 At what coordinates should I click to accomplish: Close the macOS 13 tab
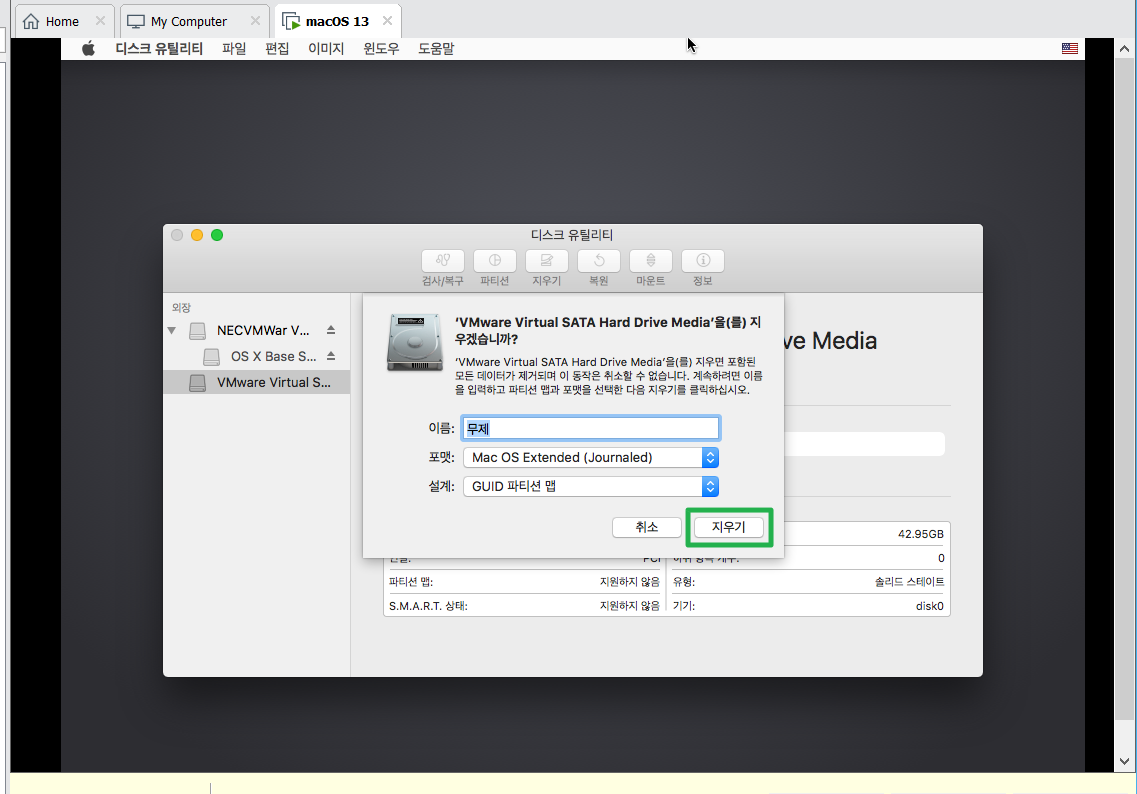pos(387,21)
